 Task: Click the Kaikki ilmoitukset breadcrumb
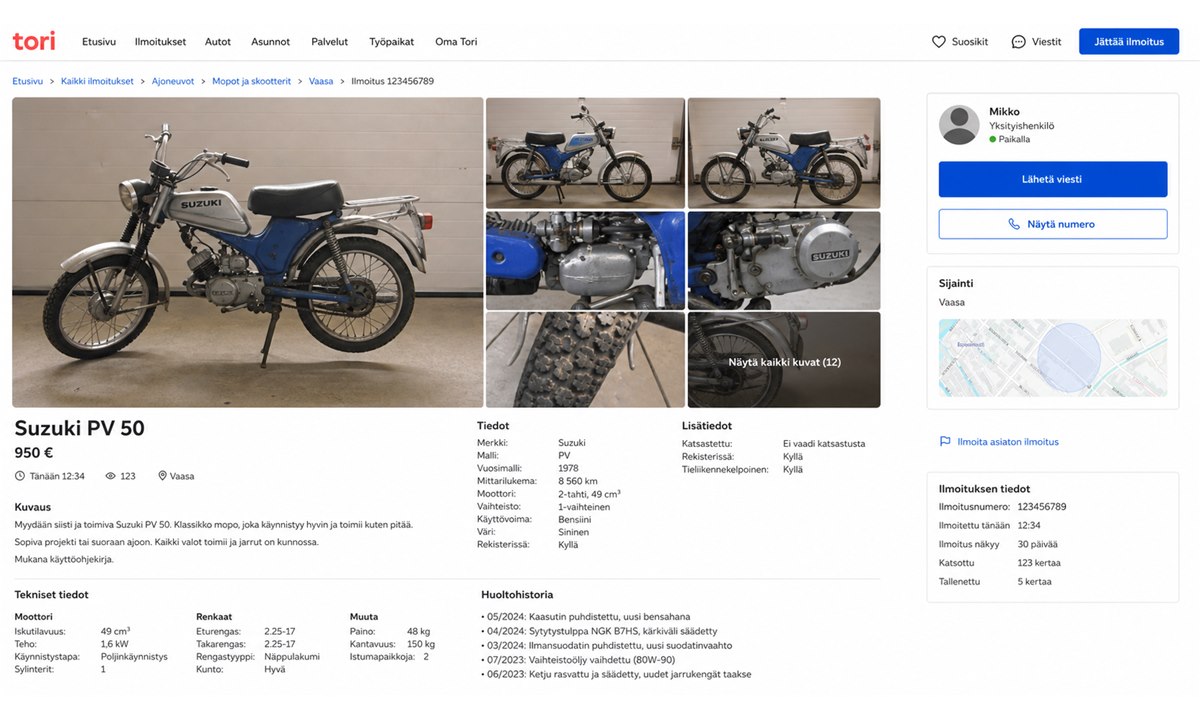[97, 81]
